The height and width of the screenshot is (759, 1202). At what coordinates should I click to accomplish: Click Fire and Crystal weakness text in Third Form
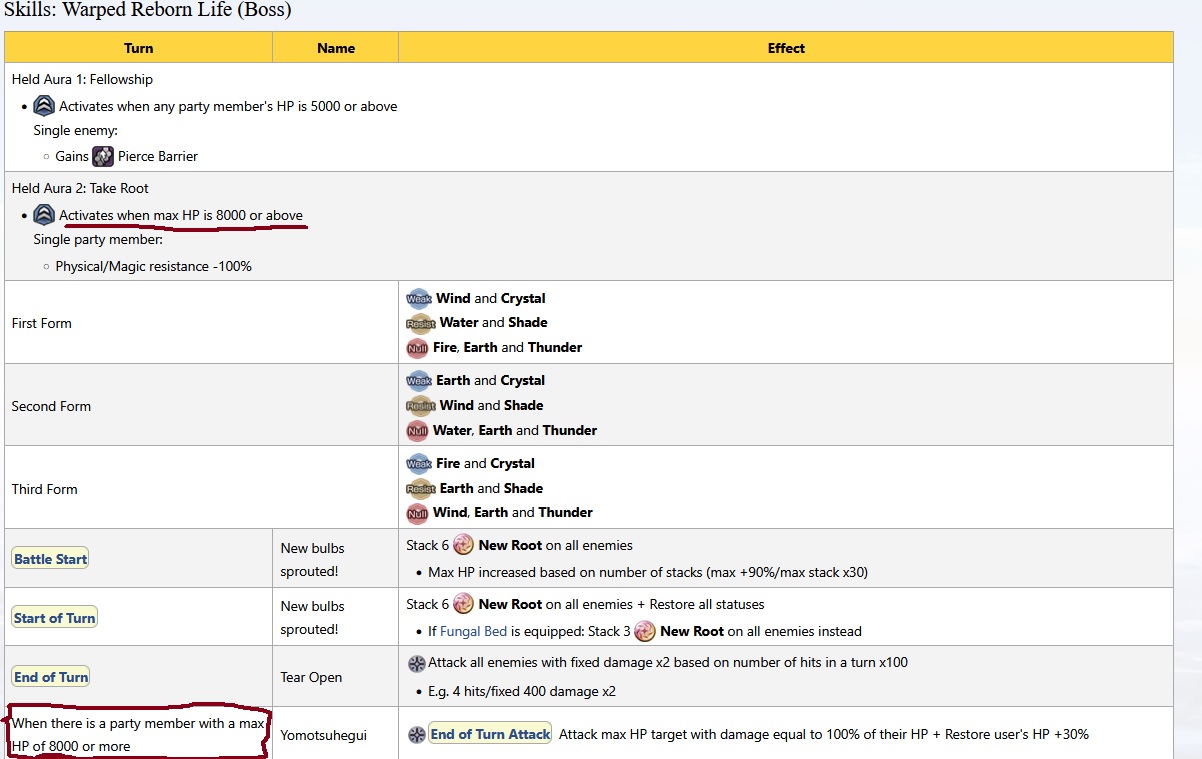point(486,464)
